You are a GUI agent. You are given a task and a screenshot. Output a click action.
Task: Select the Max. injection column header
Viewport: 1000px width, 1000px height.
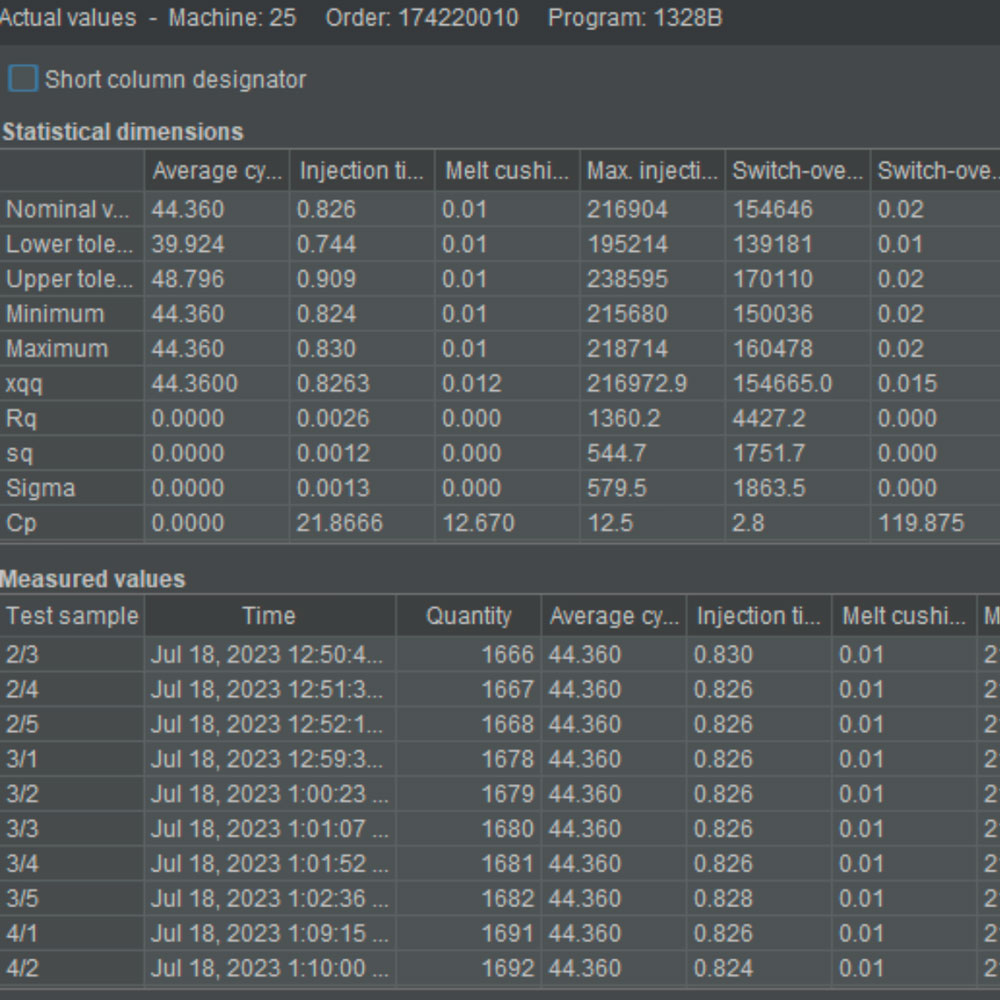(652, 171)
